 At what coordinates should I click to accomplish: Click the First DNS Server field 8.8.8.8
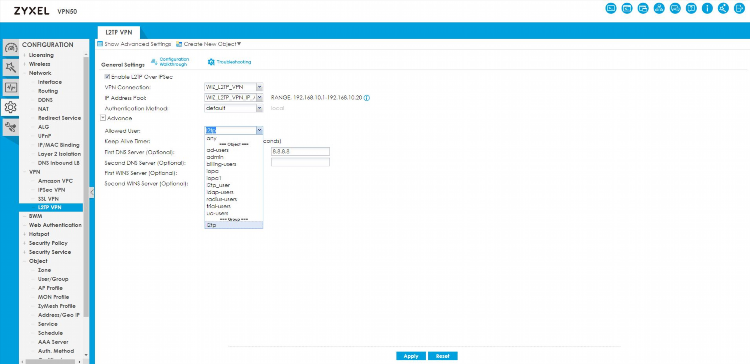300,152
